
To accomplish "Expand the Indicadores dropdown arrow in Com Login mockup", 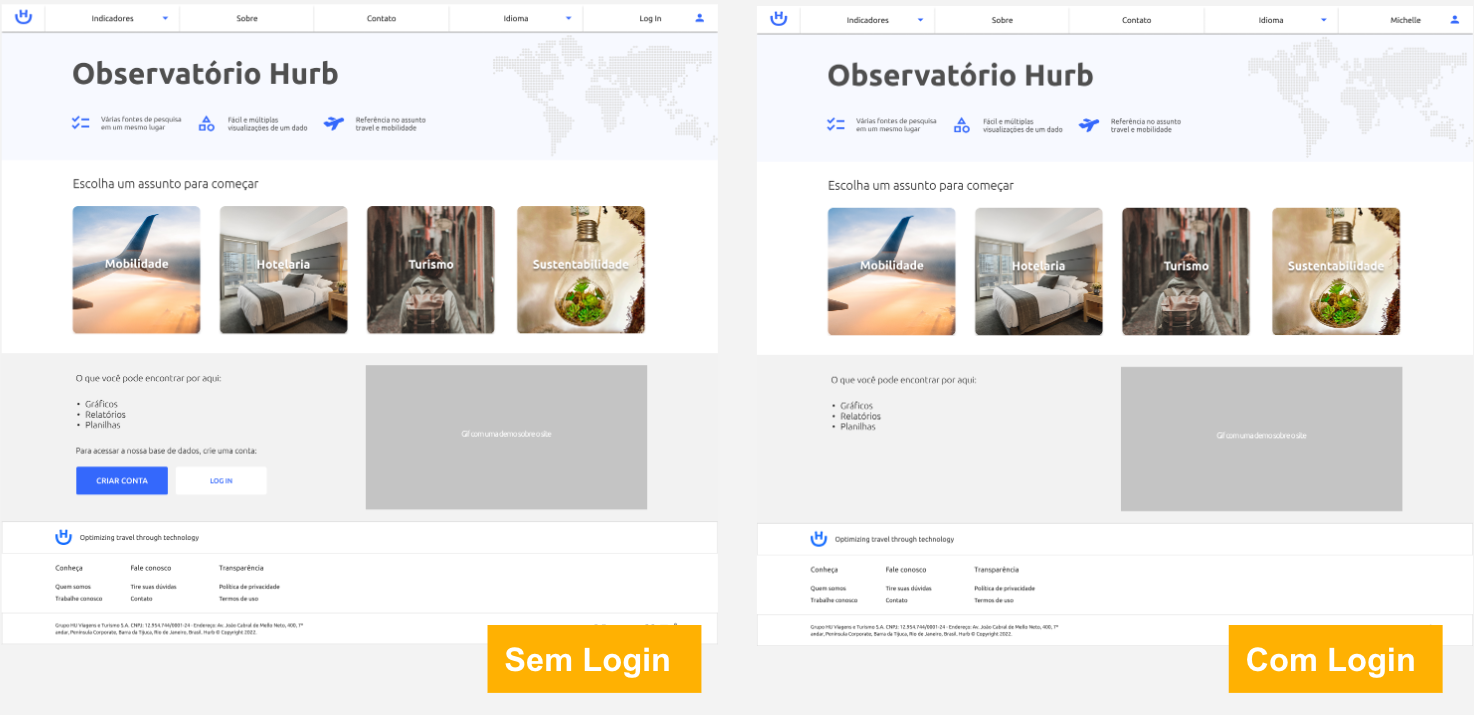I will click(920, 20).
